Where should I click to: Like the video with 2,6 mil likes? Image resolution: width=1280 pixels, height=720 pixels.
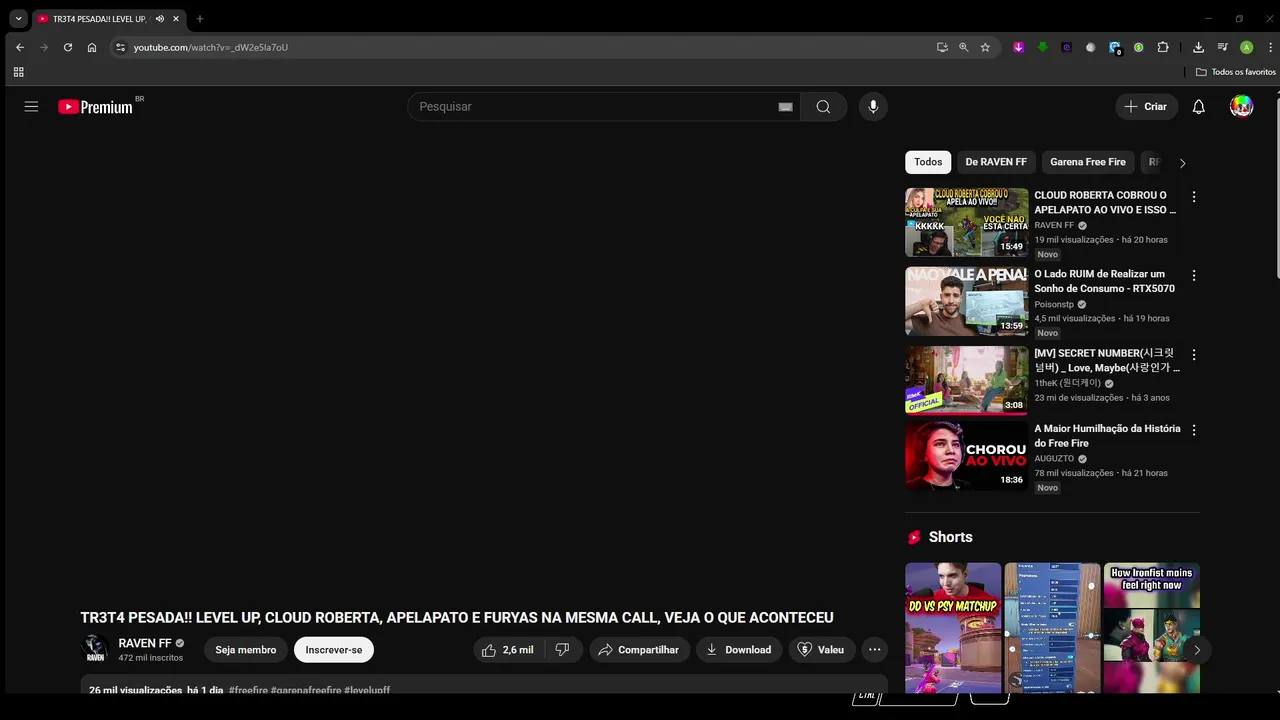tap(508, 650)
